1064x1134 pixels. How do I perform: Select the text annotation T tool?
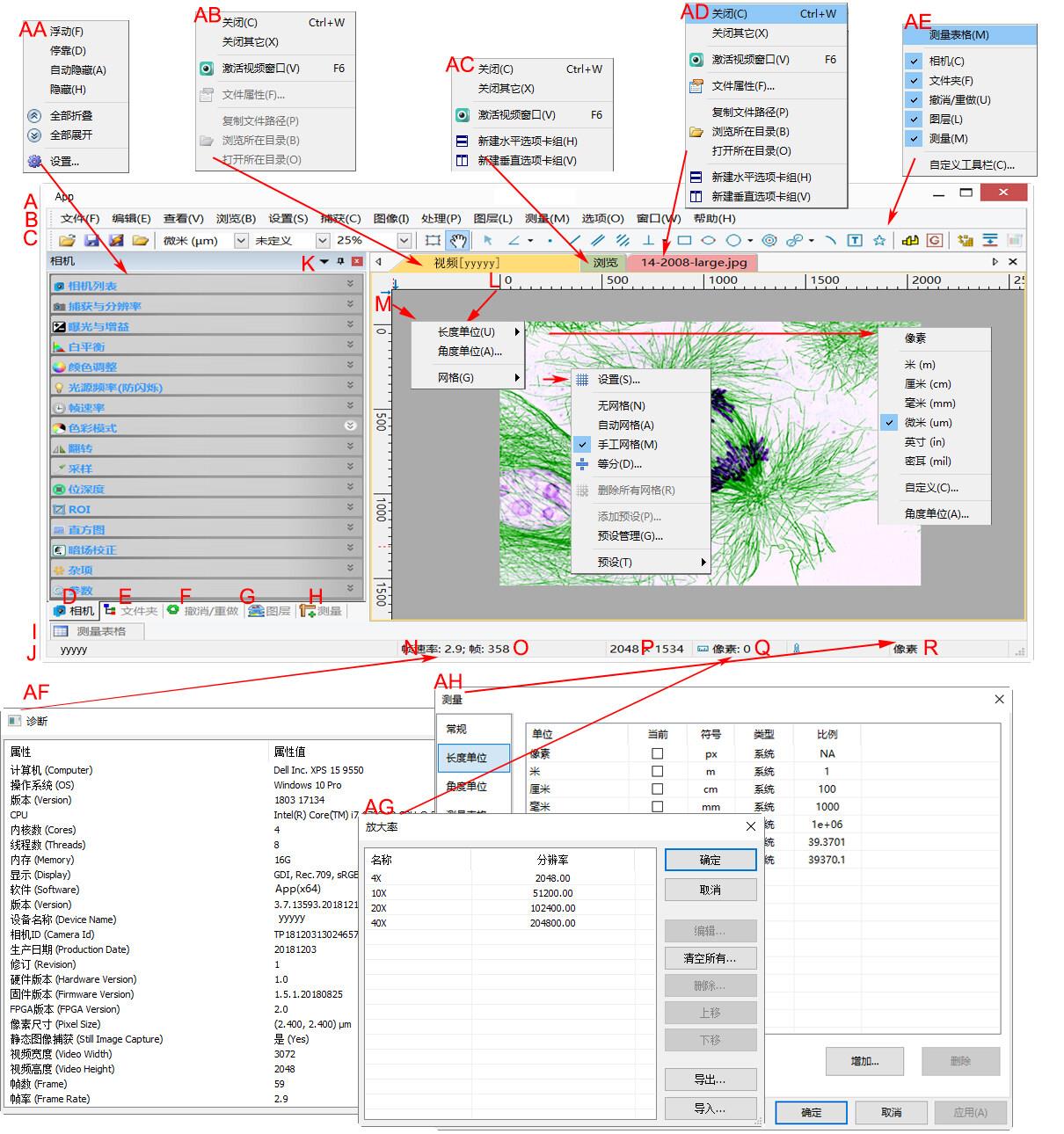pos(854,240)
